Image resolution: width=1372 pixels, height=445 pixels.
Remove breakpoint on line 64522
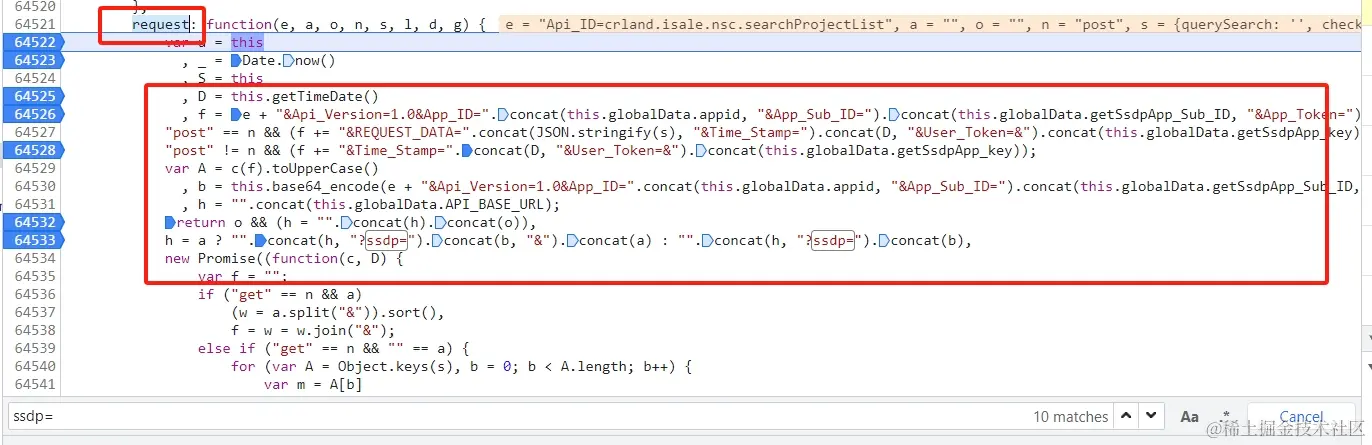pos(34,42)
